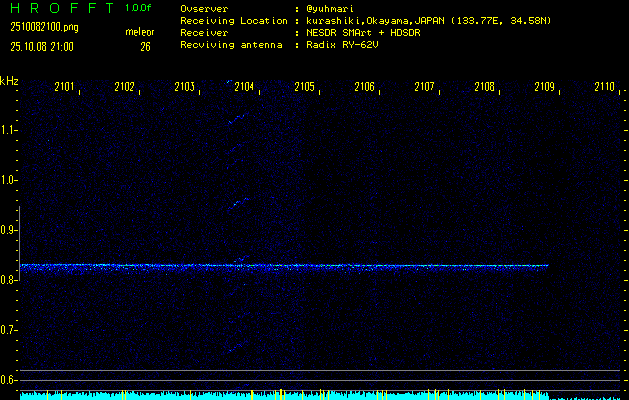This screenshot has height=400, width=629.
Task: Select the 2109 time marker
Action: point(545,87)
